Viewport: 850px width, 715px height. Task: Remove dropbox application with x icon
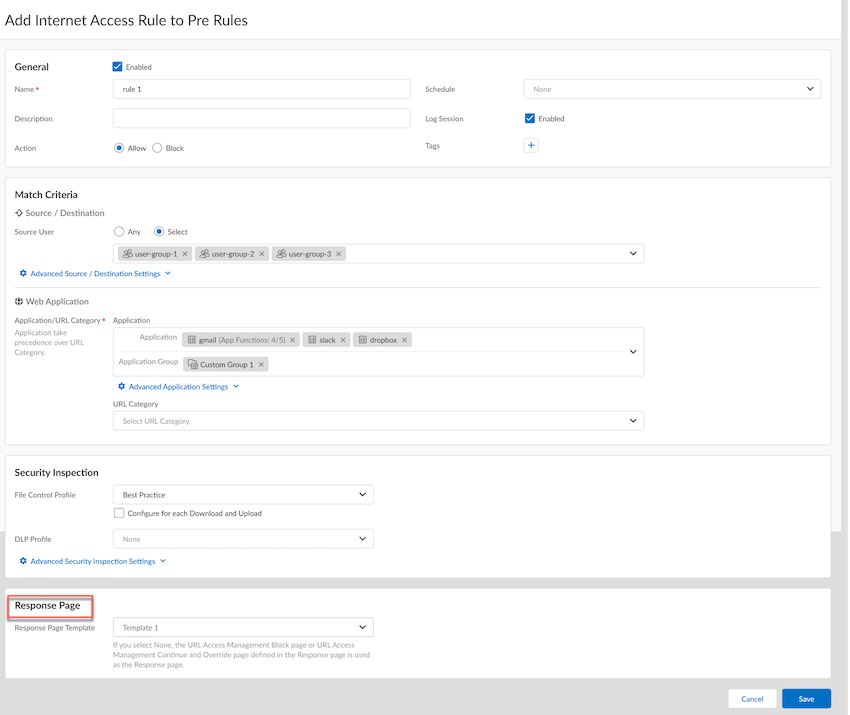[x=404, y=340]
